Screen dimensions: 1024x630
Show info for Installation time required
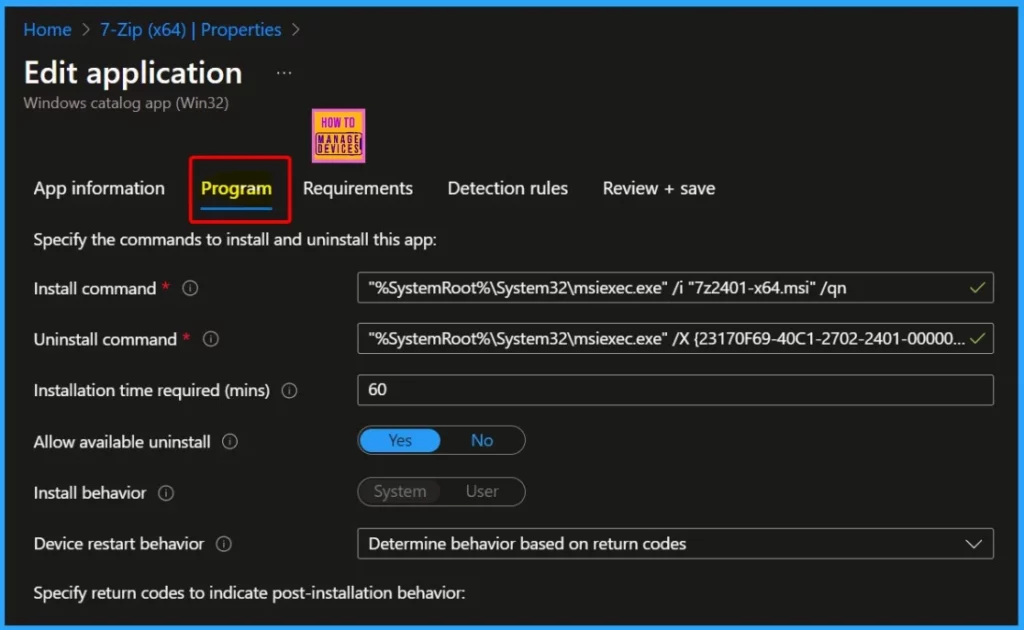[289, 390]
